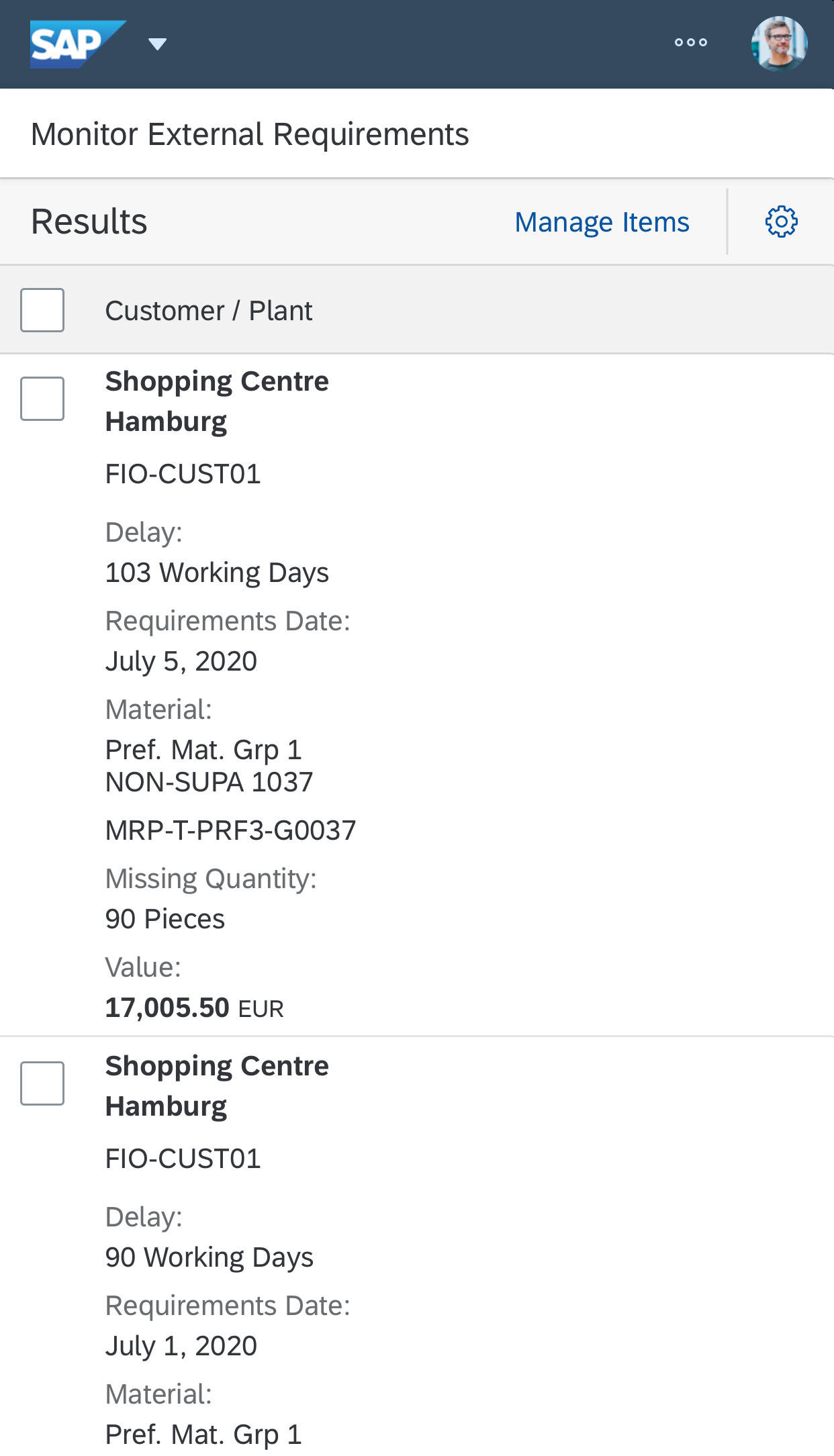This screenshot has height=1456, width=834.
Task: Open the first Shopping Centre Hamburg entry title
Action: click(217, 401)
